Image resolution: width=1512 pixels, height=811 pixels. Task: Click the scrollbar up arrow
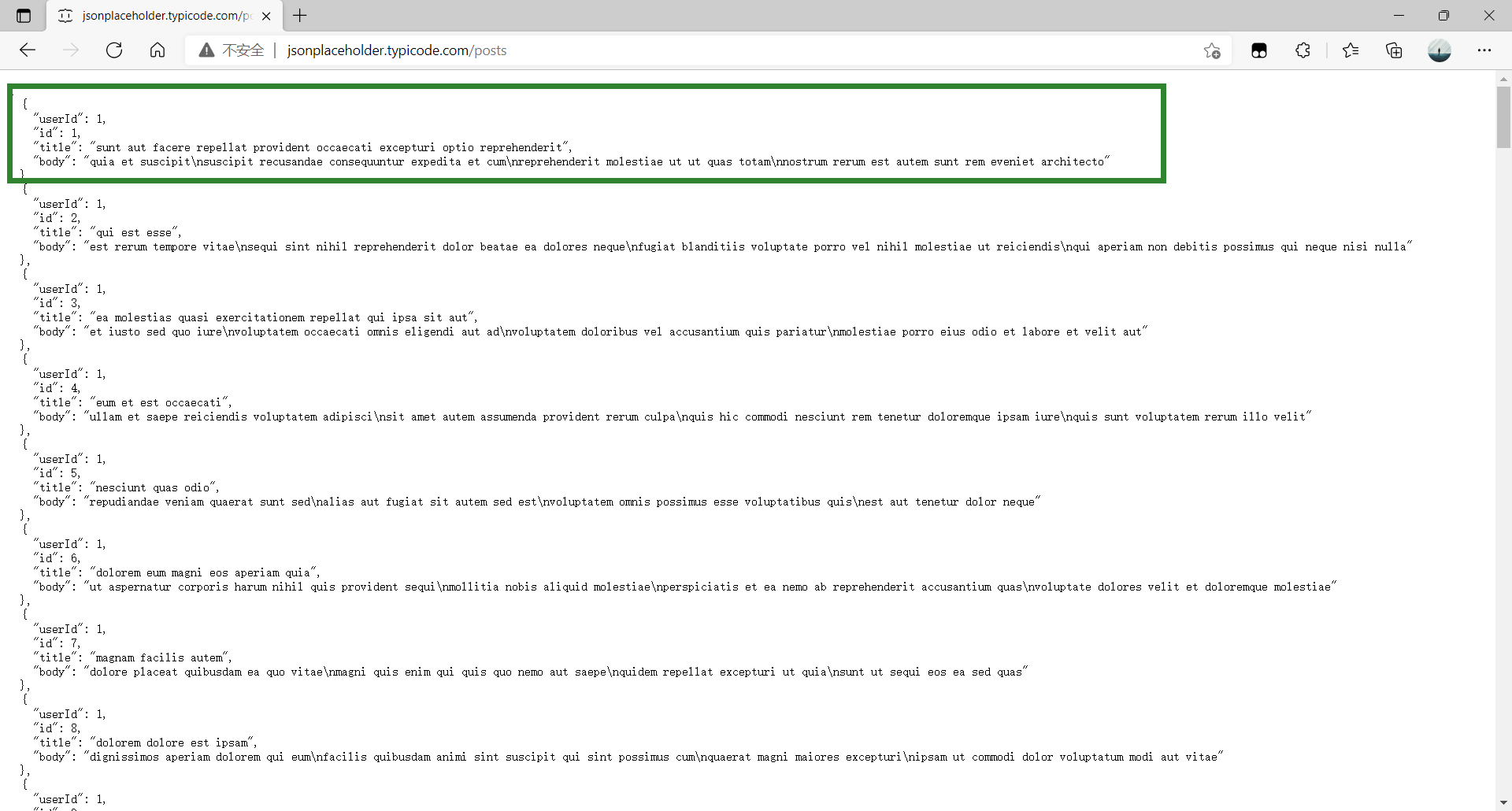[x=1503, y=79]
